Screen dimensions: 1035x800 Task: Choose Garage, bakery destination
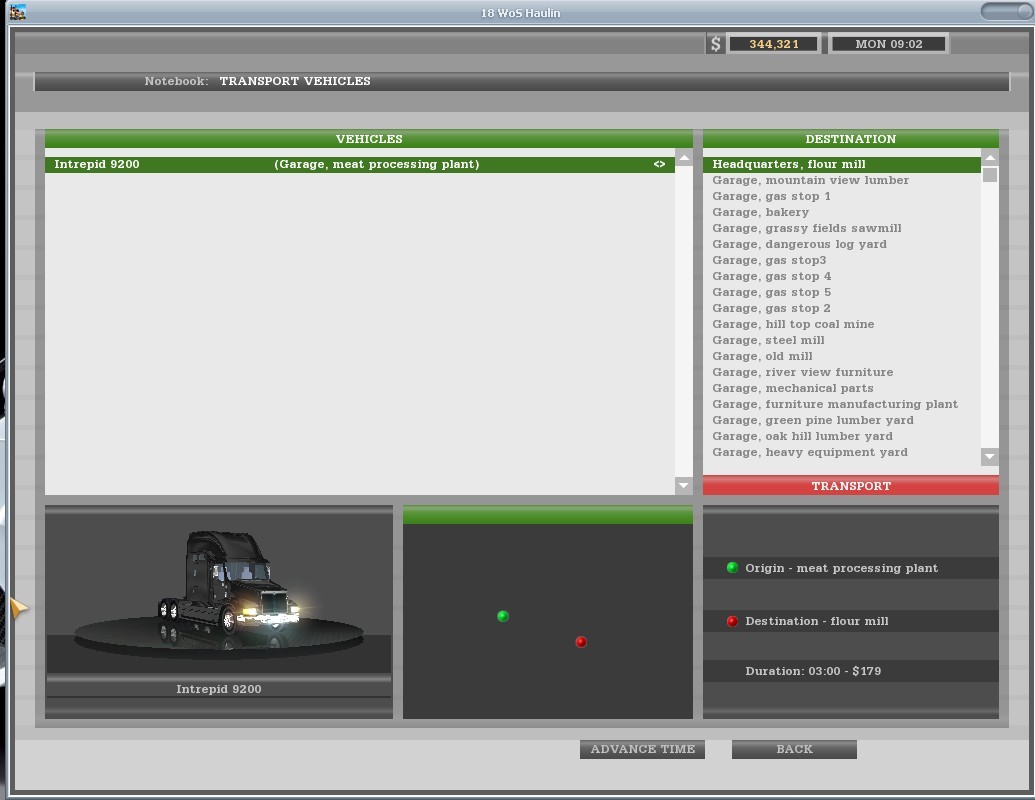761,212
